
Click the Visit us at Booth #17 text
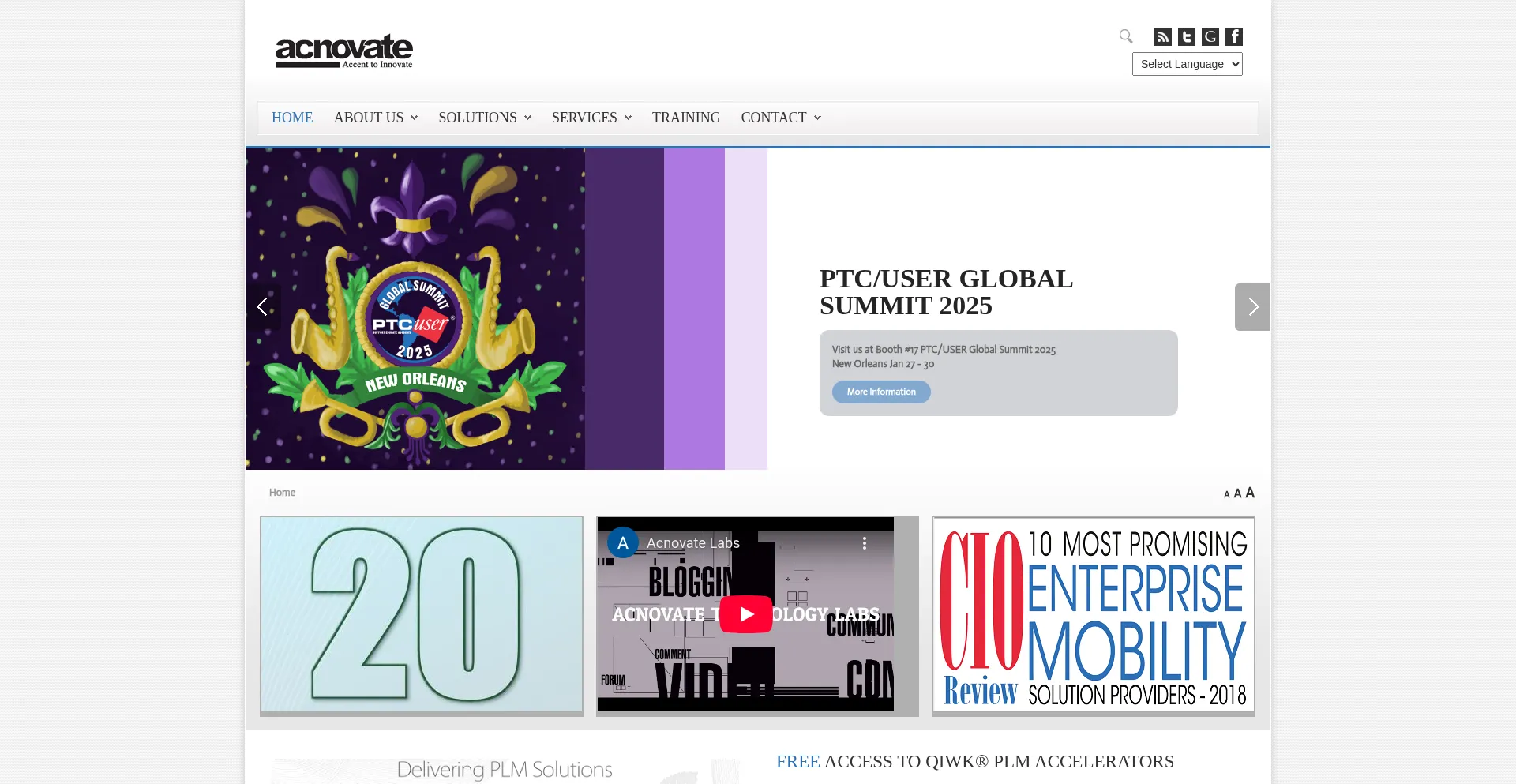coord(944,350)
